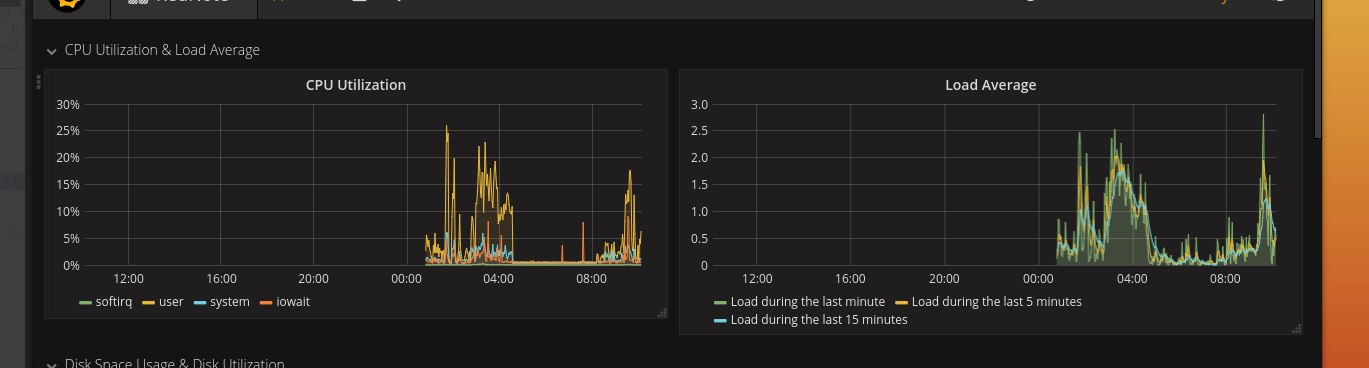This screenshot has height=368, width=1369.
Task: Toggle the 'Load during the last 15 minutes' series
Action: pos(819,320)
